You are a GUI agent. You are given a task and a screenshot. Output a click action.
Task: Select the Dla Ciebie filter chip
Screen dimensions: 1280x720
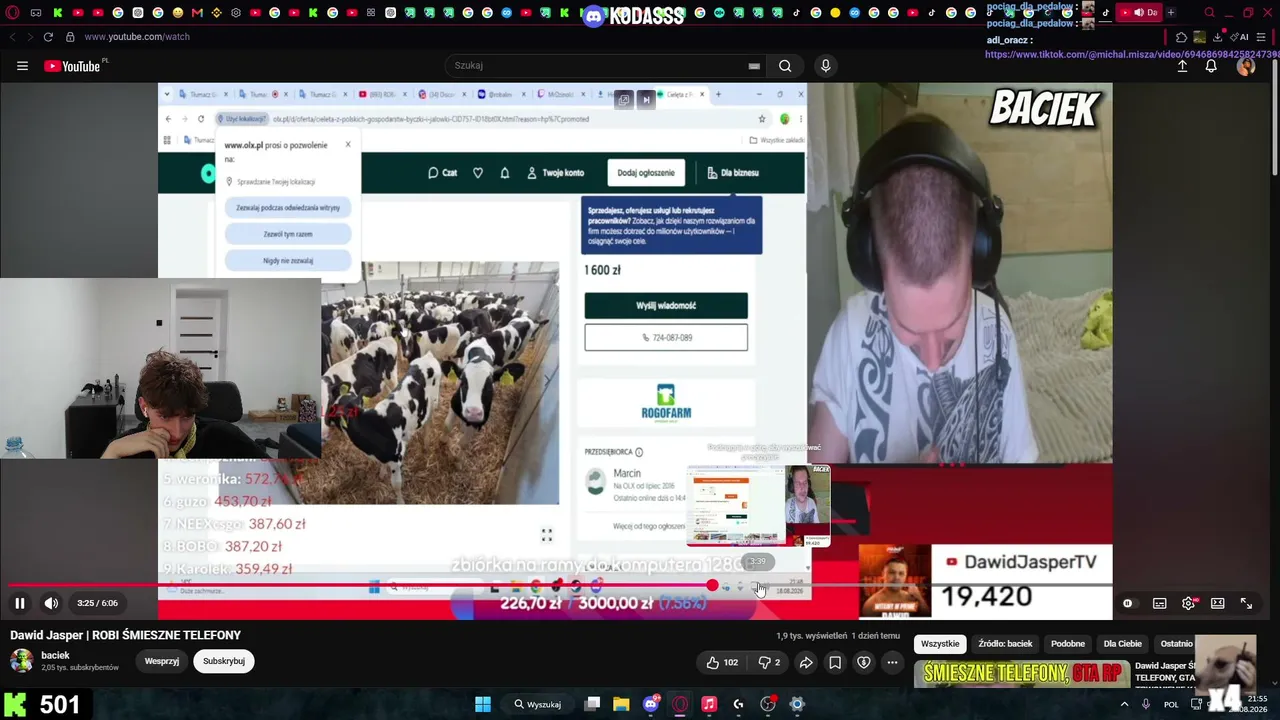(1122, 644)
